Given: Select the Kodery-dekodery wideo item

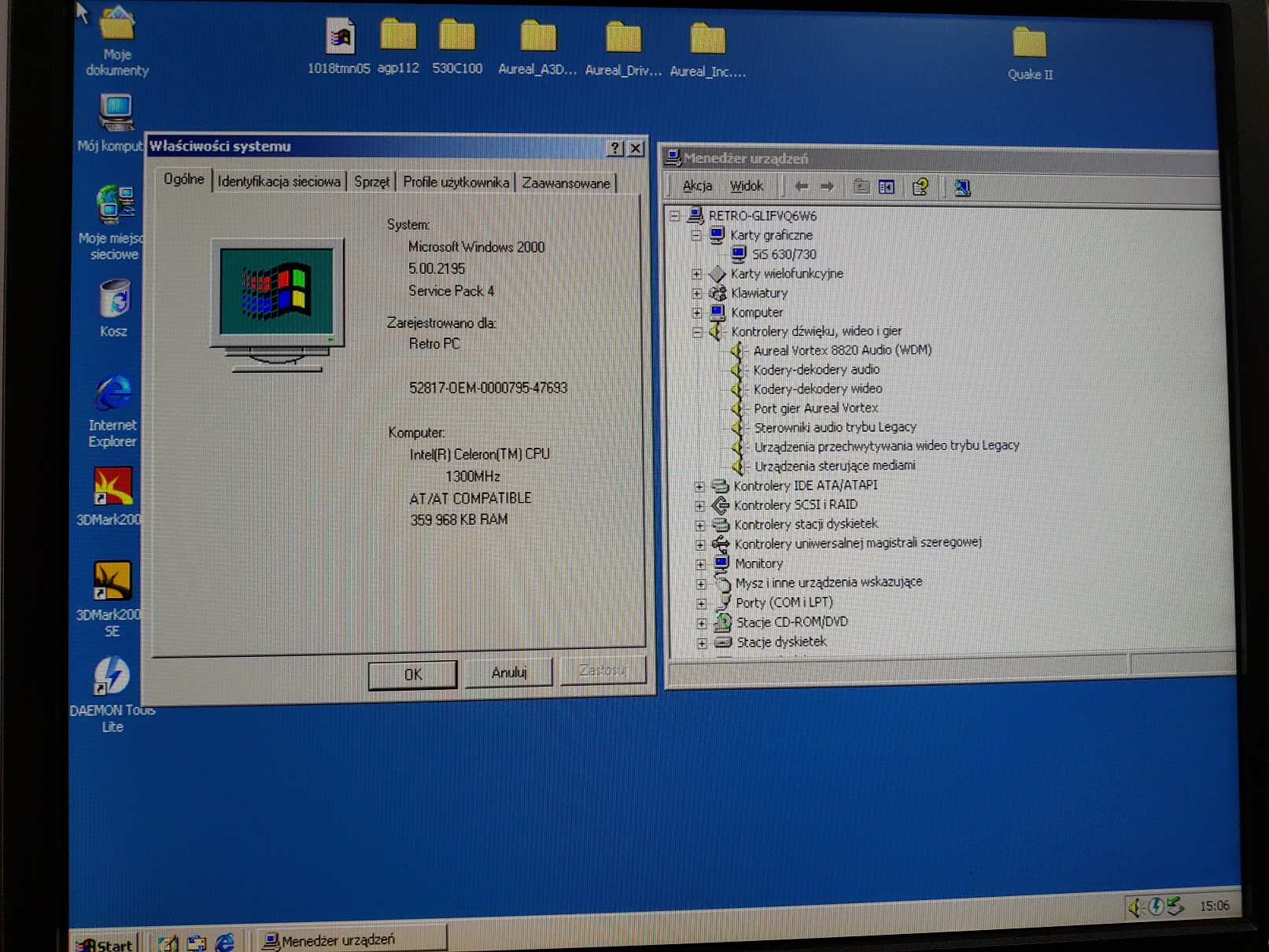Looking at the screenshot, I should point(818,389).
